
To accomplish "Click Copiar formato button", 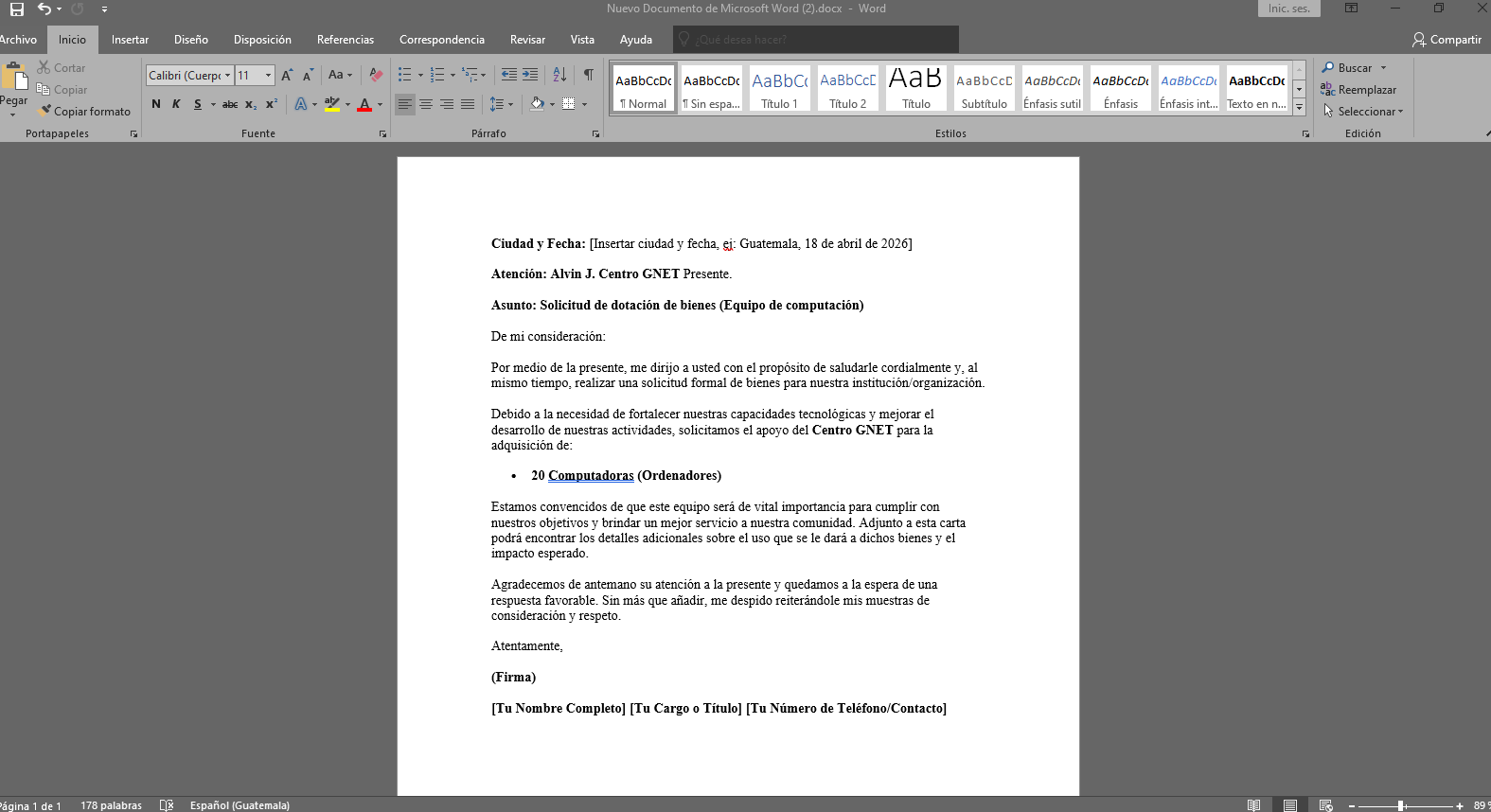I will coord(84,112).
